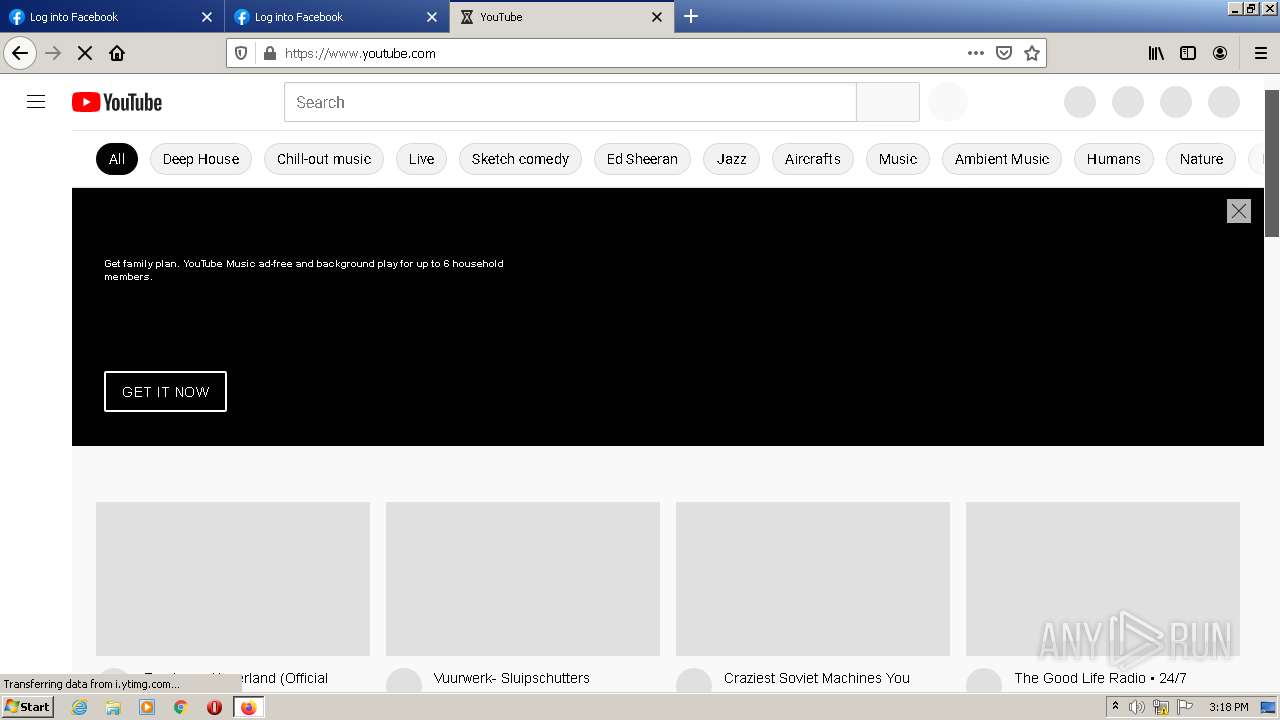The image size is (1280, 720).
Task: Select Ed Sheeran chip
Action: [x=642, y=159]
